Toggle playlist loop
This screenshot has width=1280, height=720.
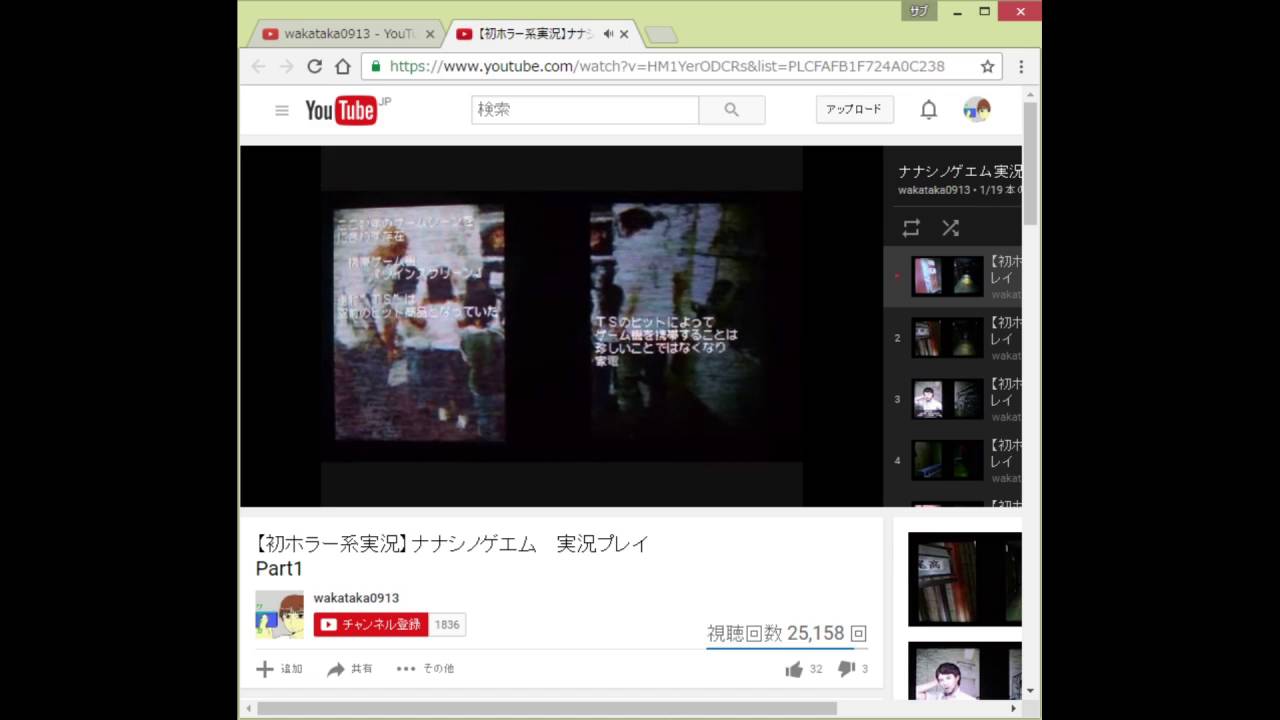[911, 228]
